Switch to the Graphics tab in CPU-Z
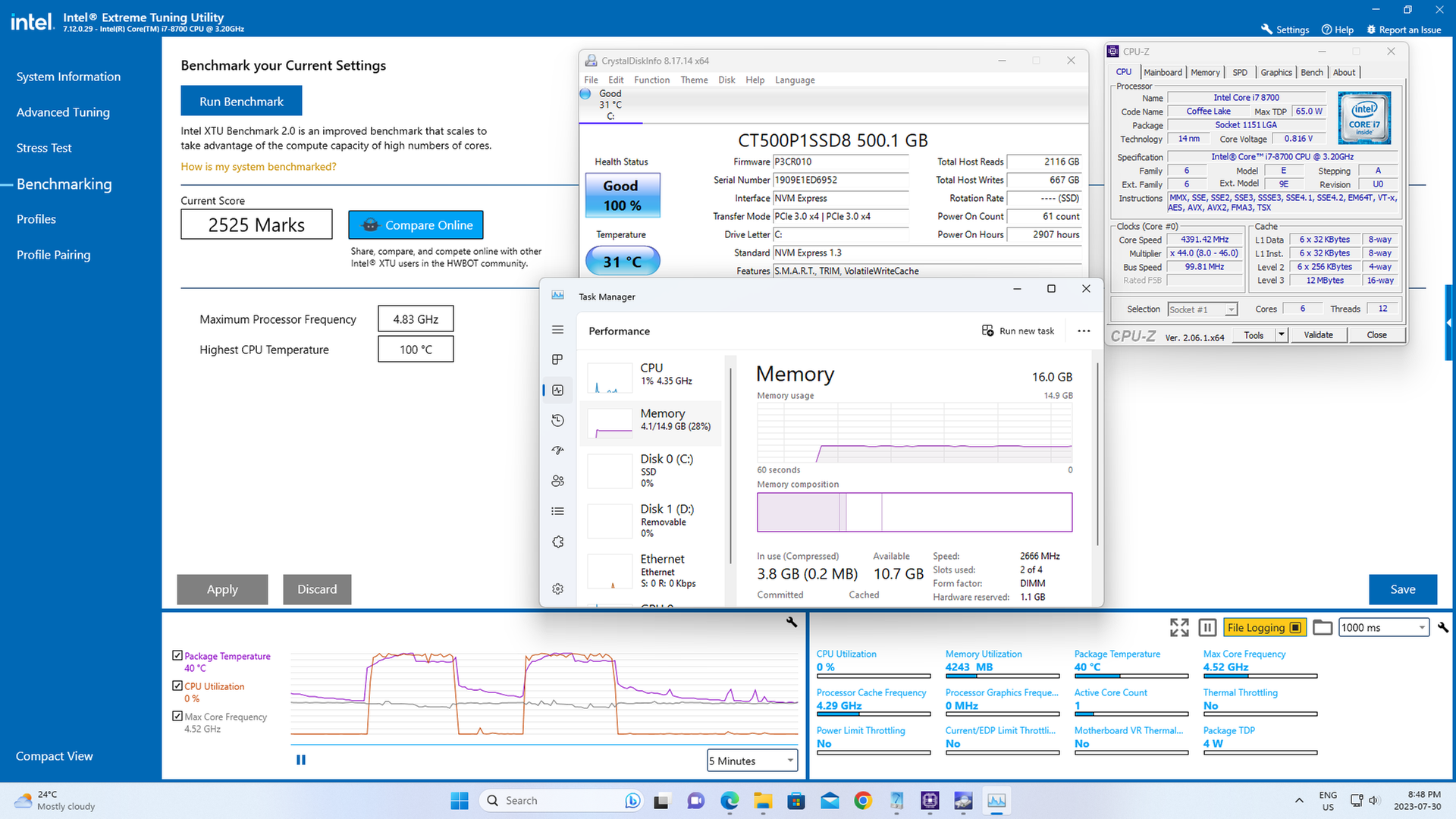This screenshot has height=819, width=1456. 1276,73
